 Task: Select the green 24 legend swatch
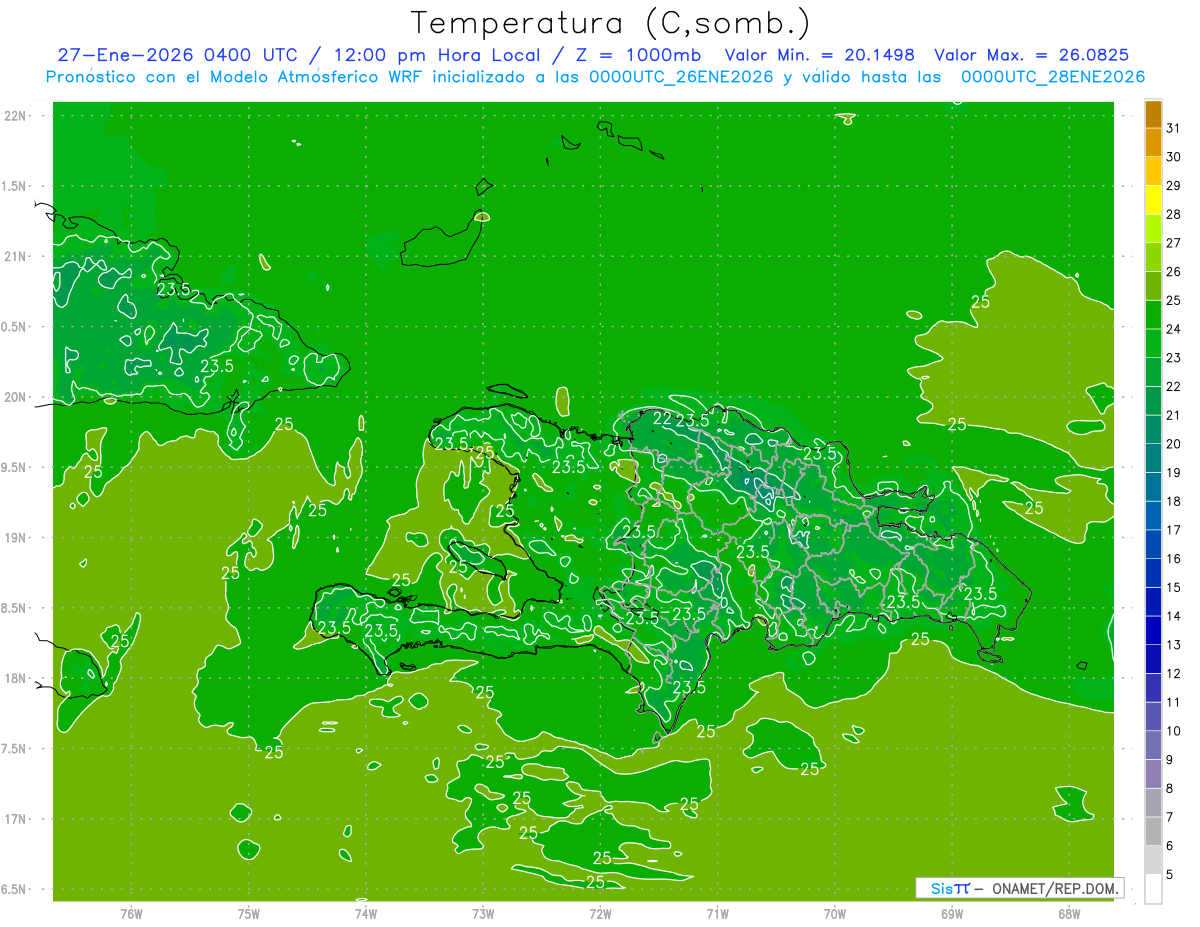1153,315
